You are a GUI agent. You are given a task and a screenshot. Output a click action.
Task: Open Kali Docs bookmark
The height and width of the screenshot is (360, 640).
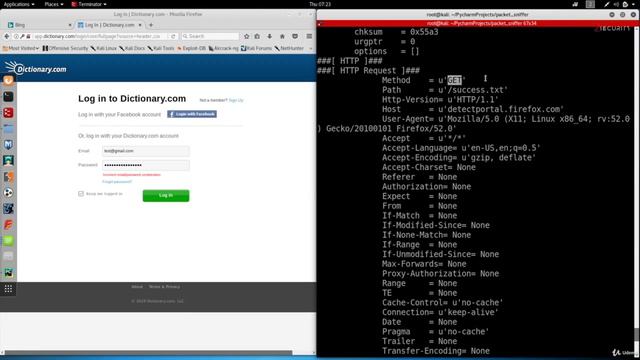[132, 48]
